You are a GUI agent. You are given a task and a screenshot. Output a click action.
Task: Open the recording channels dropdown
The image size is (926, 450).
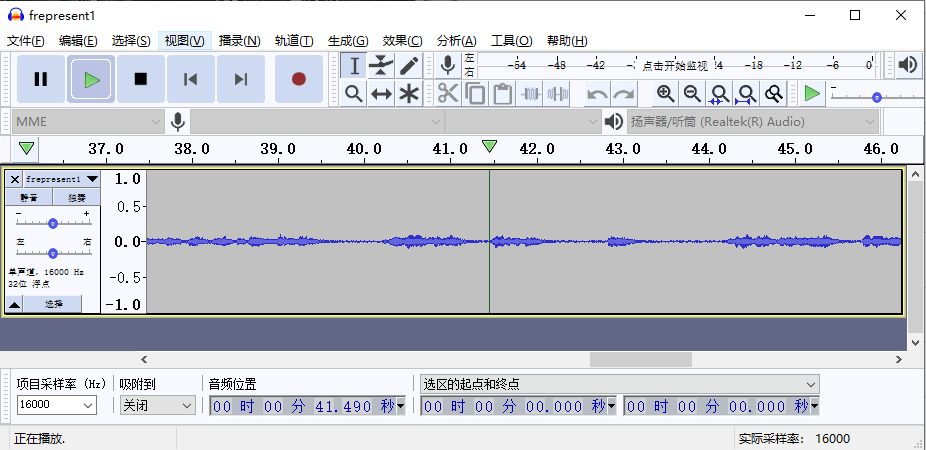pyautogui.click(x=523, y=122)
